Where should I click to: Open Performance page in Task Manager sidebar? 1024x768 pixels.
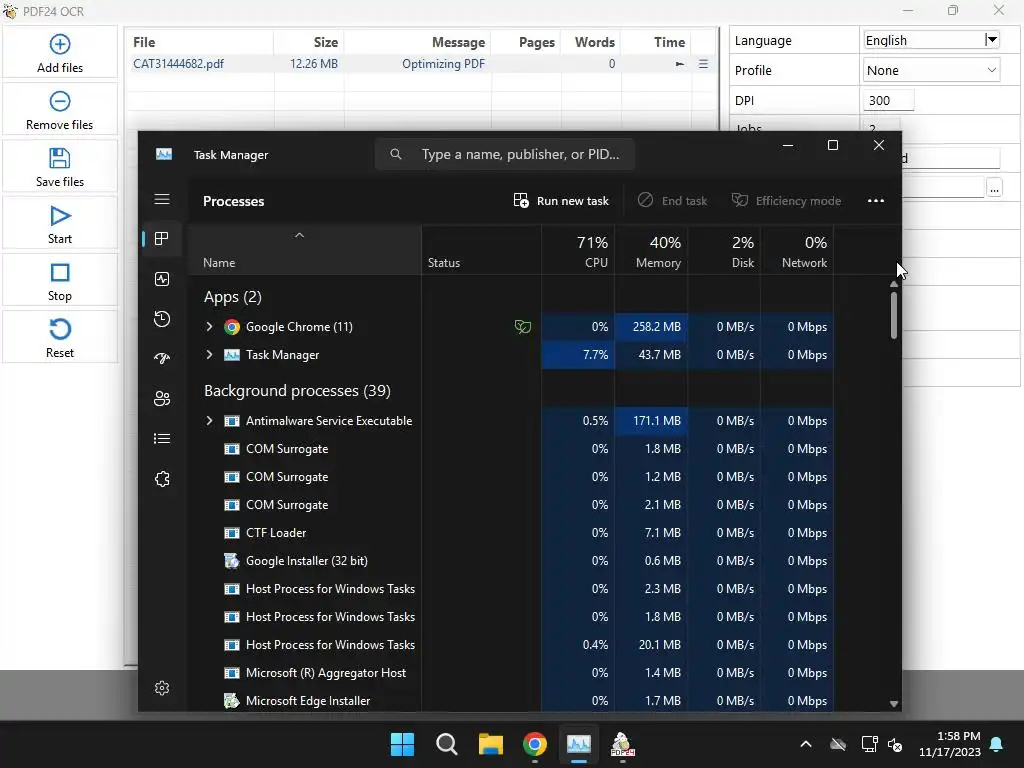pos(162,279)
